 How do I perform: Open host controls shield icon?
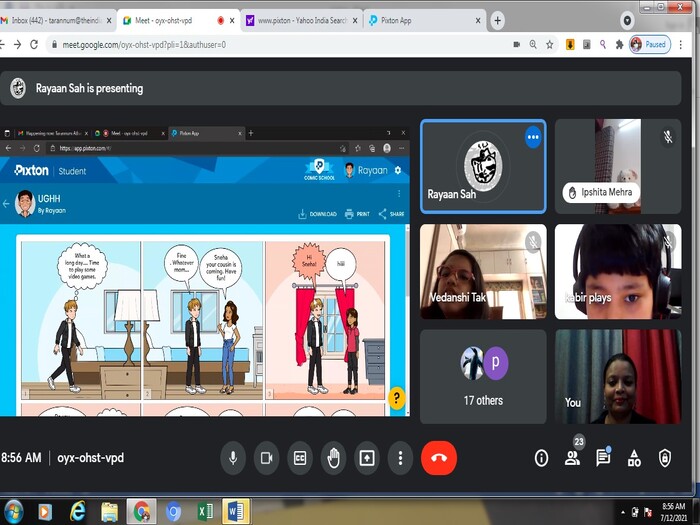665,458
